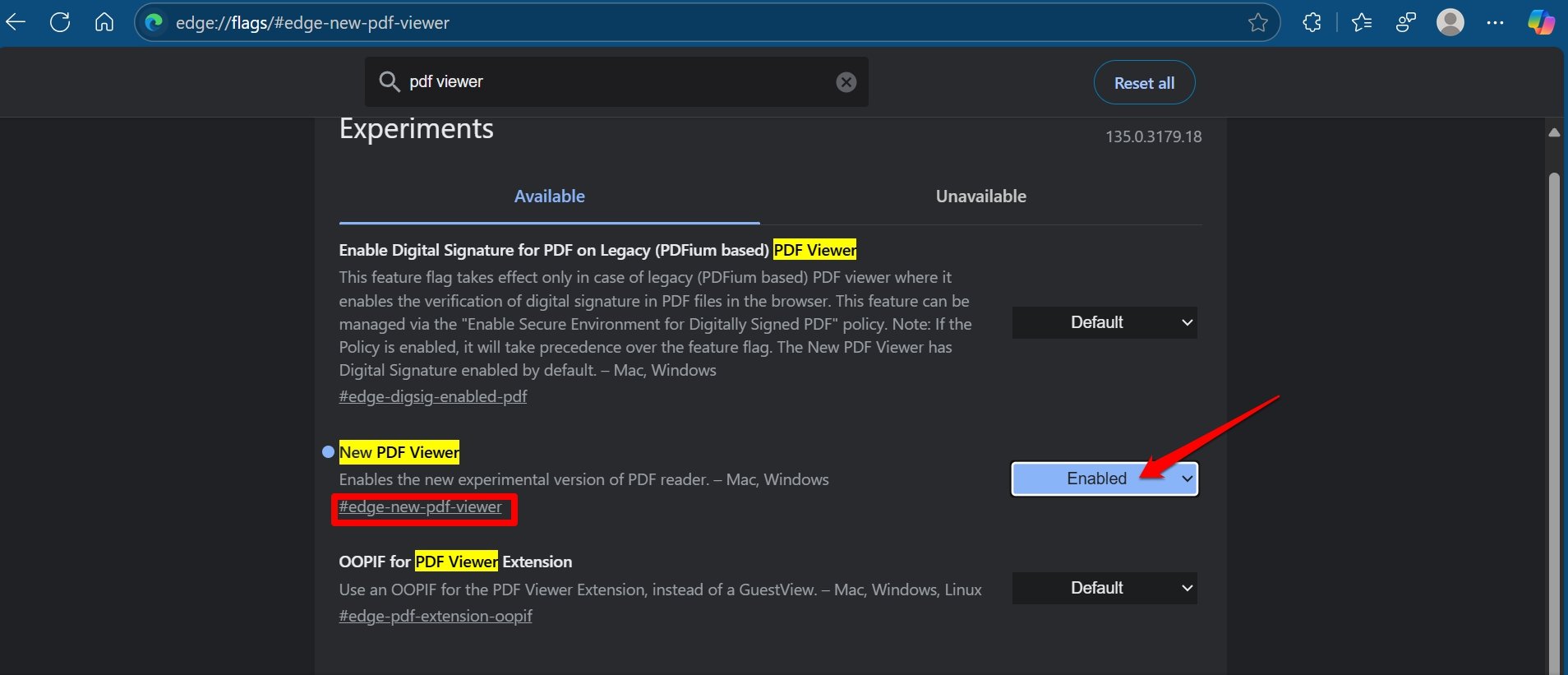Click the edge://flags address bar
The width and height of the screenshot is (1568, 675).
click(x=707, y=22)
